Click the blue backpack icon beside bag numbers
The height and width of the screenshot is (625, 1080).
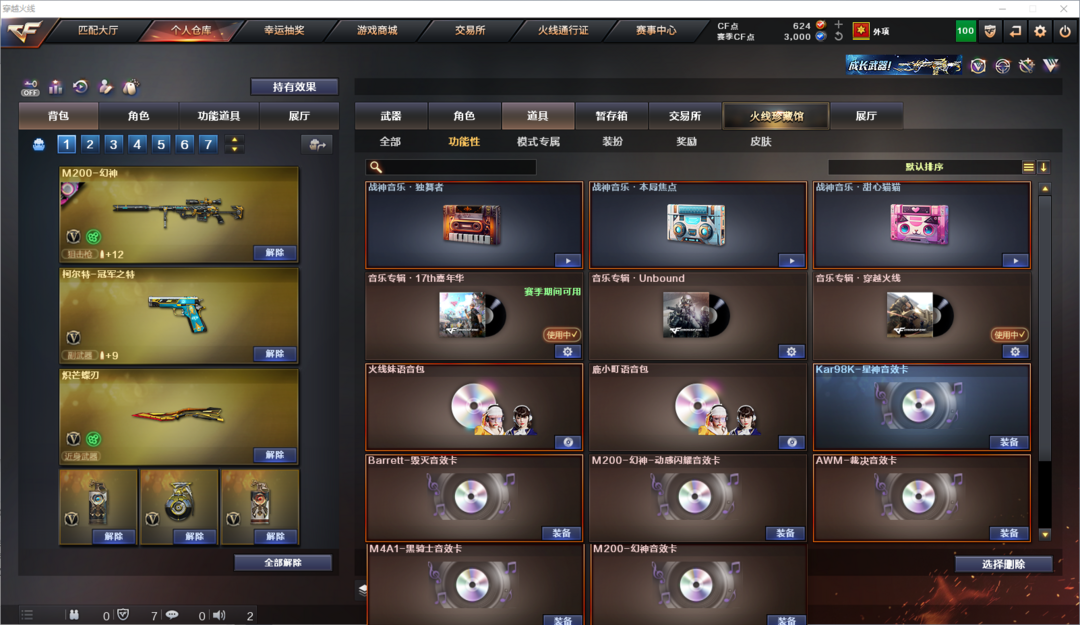point(39,144)
